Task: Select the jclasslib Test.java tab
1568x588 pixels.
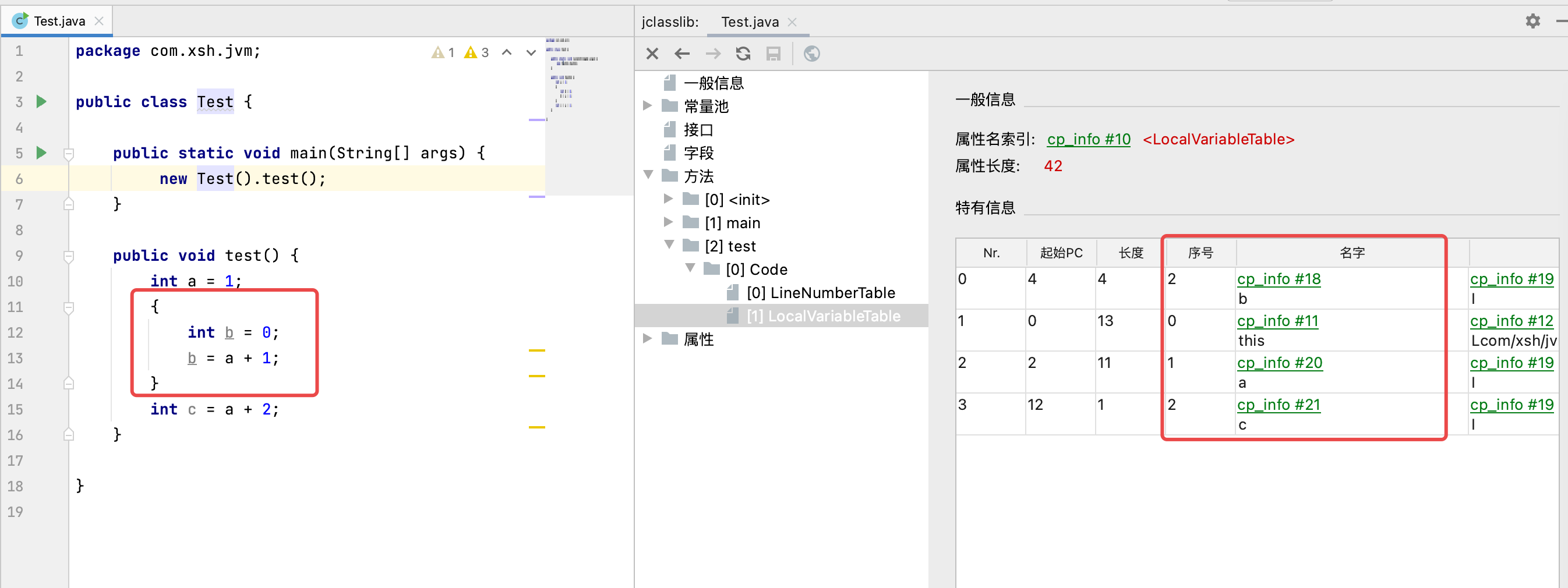Action: click(749, 22)
